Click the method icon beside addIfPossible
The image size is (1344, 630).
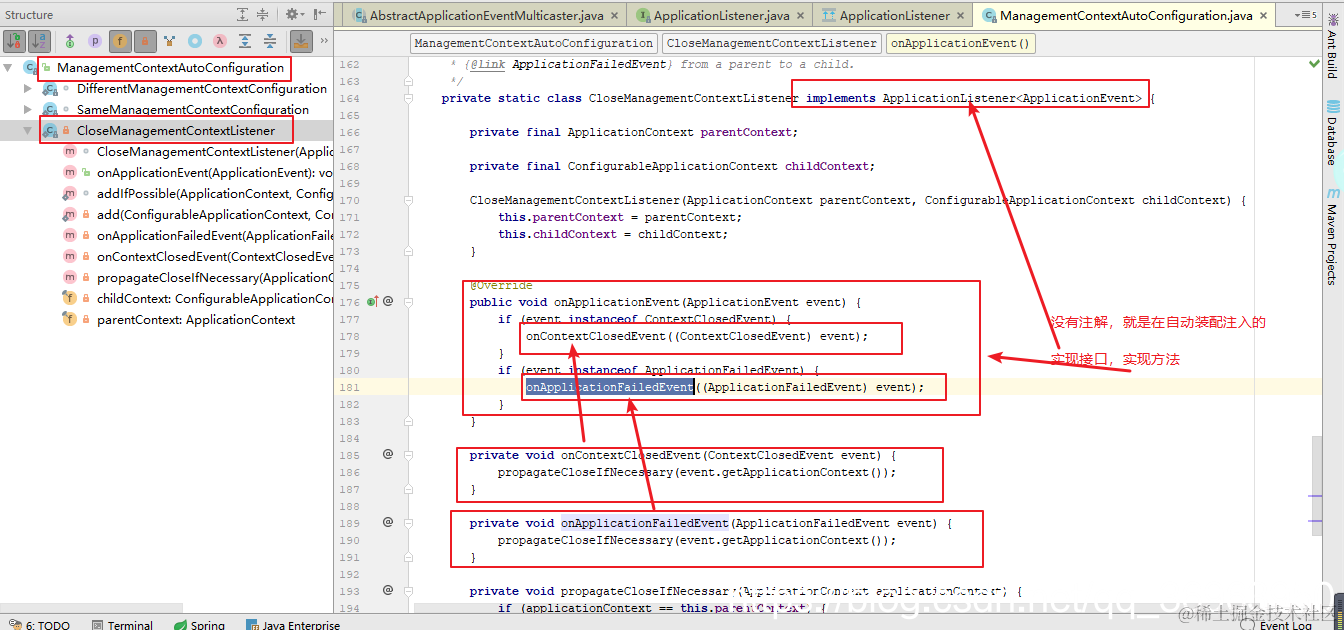pos(69,194)
